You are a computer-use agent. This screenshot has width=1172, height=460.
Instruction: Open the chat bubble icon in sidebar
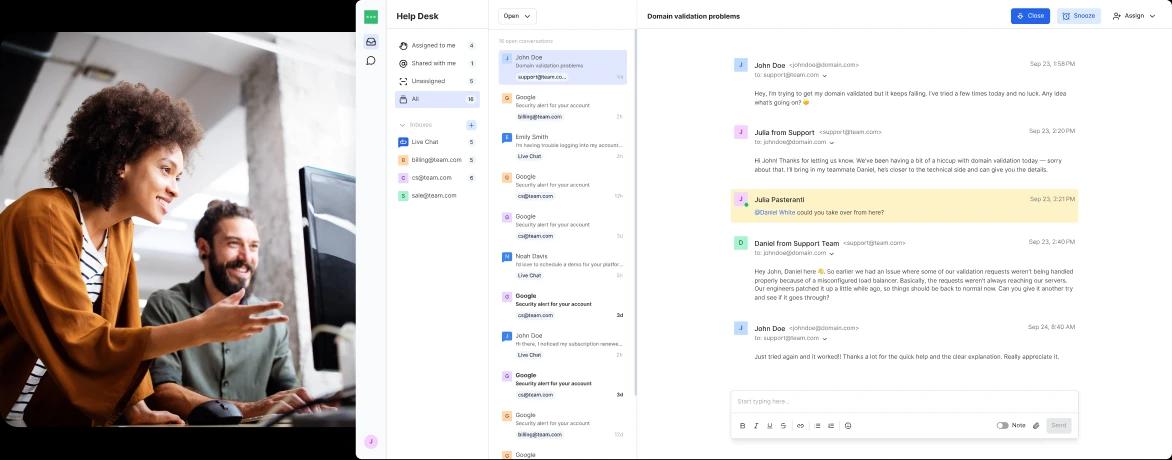pos(371,61)
